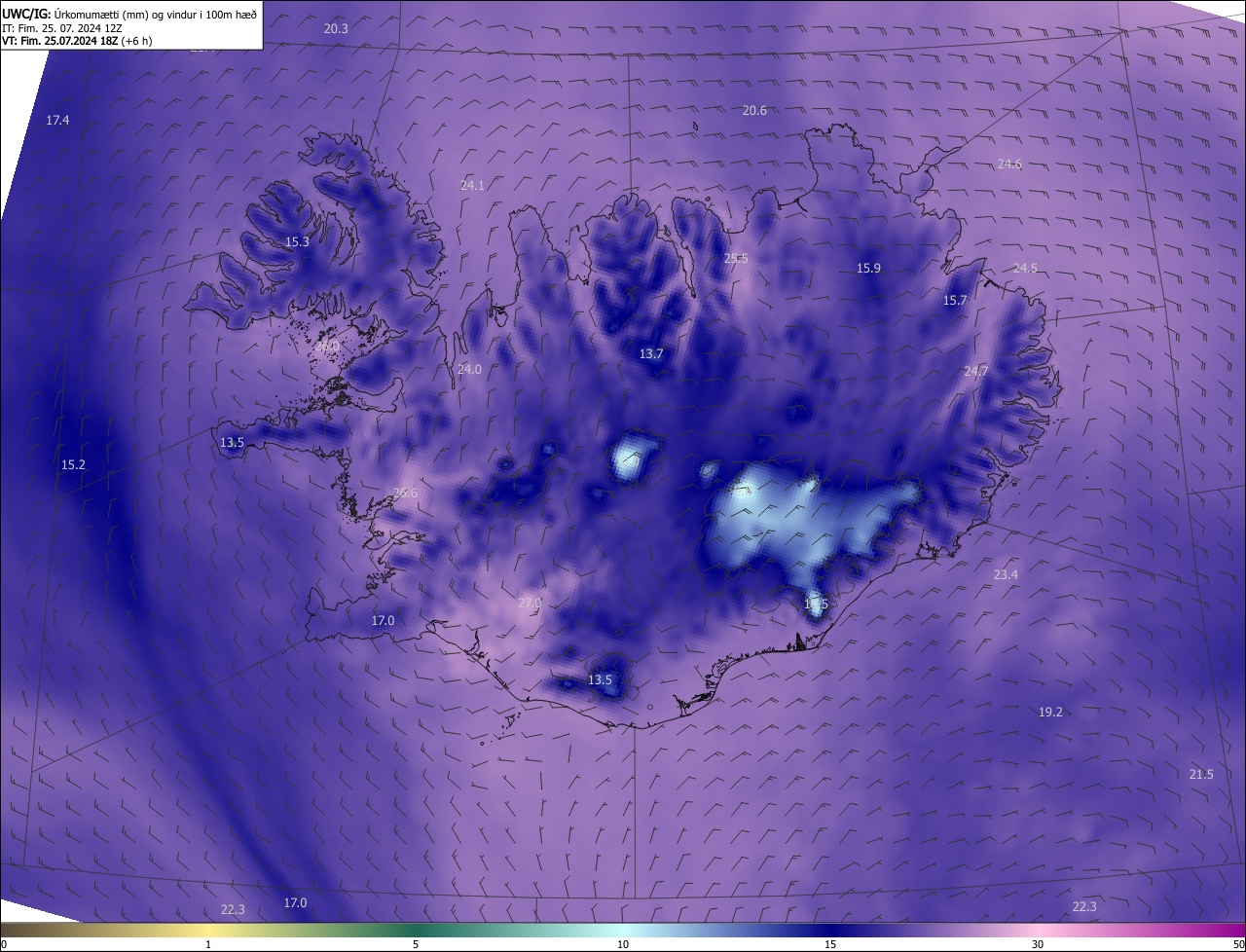
Task: Select the colorbar tick label 50
Action: tap(1238, 944)
